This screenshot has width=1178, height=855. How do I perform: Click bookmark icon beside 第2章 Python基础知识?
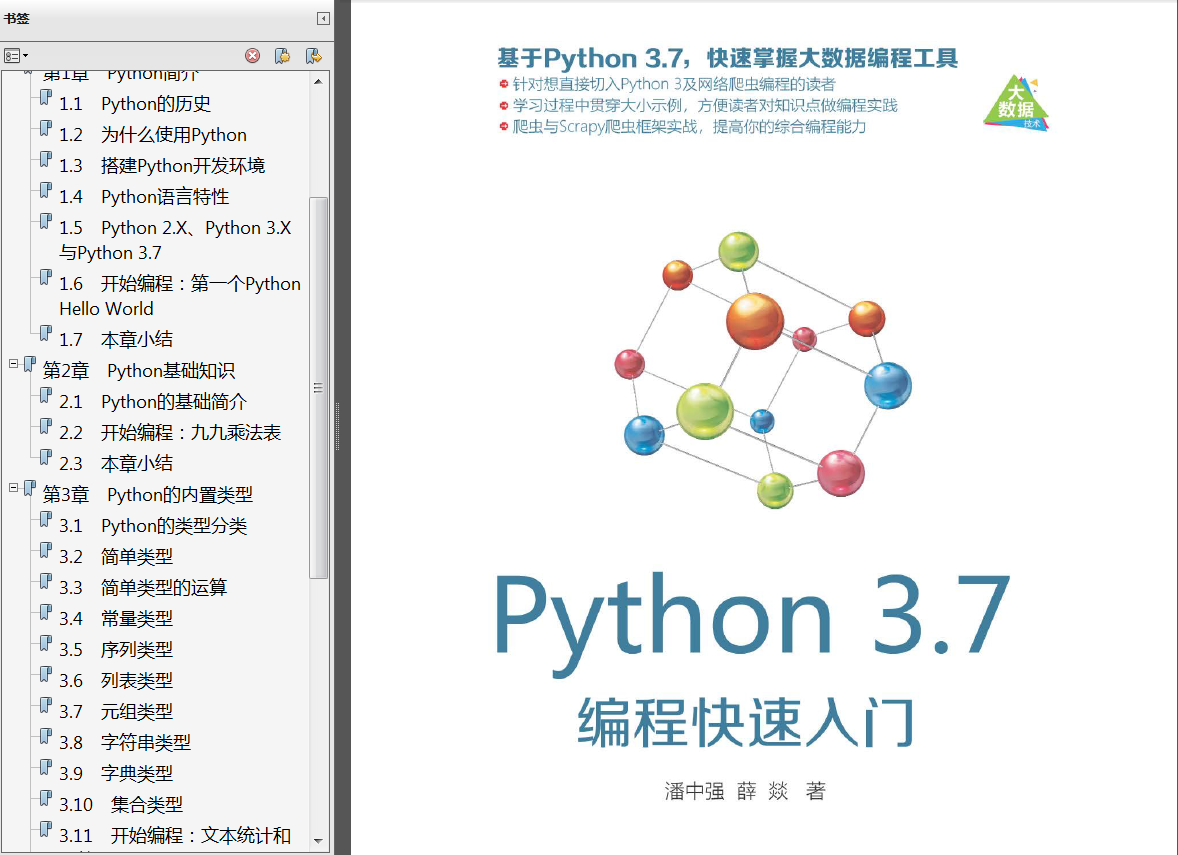click(29, 364)
